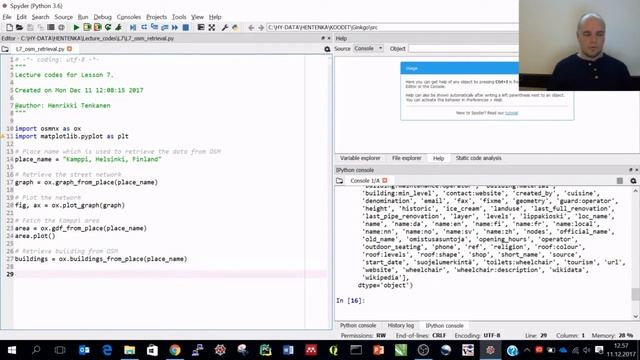Open the Debug menu
The width and height of the screenshot is (640, 360).
(x=102, y=17)
